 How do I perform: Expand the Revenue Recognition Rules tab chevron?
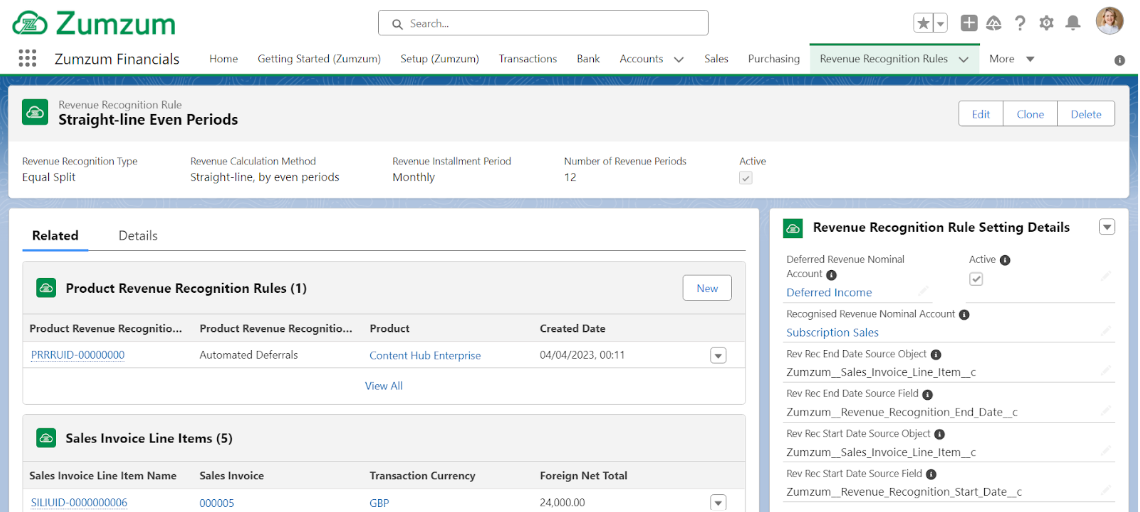point(963,60)
